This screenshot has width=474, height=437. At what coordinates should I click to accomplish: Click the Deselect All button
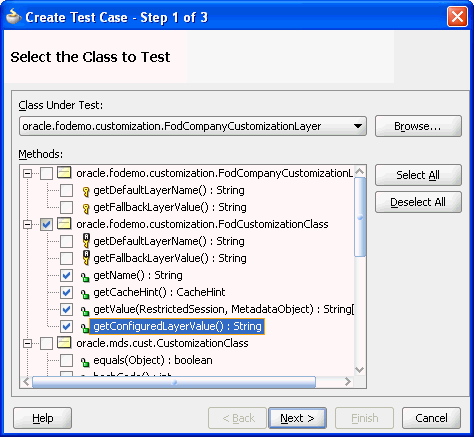tap(418, 202)
